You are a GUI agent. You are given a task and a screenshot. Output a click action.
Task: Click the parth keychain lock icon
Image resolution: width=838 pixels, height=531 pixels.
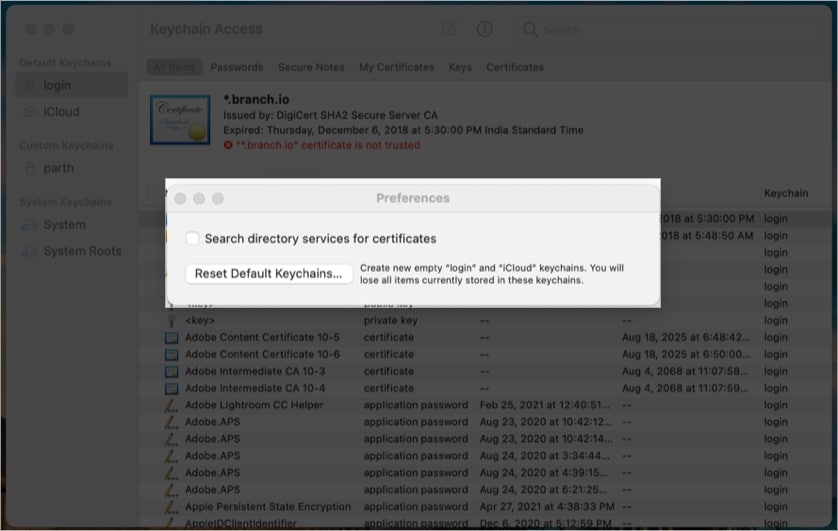point(30,168)
